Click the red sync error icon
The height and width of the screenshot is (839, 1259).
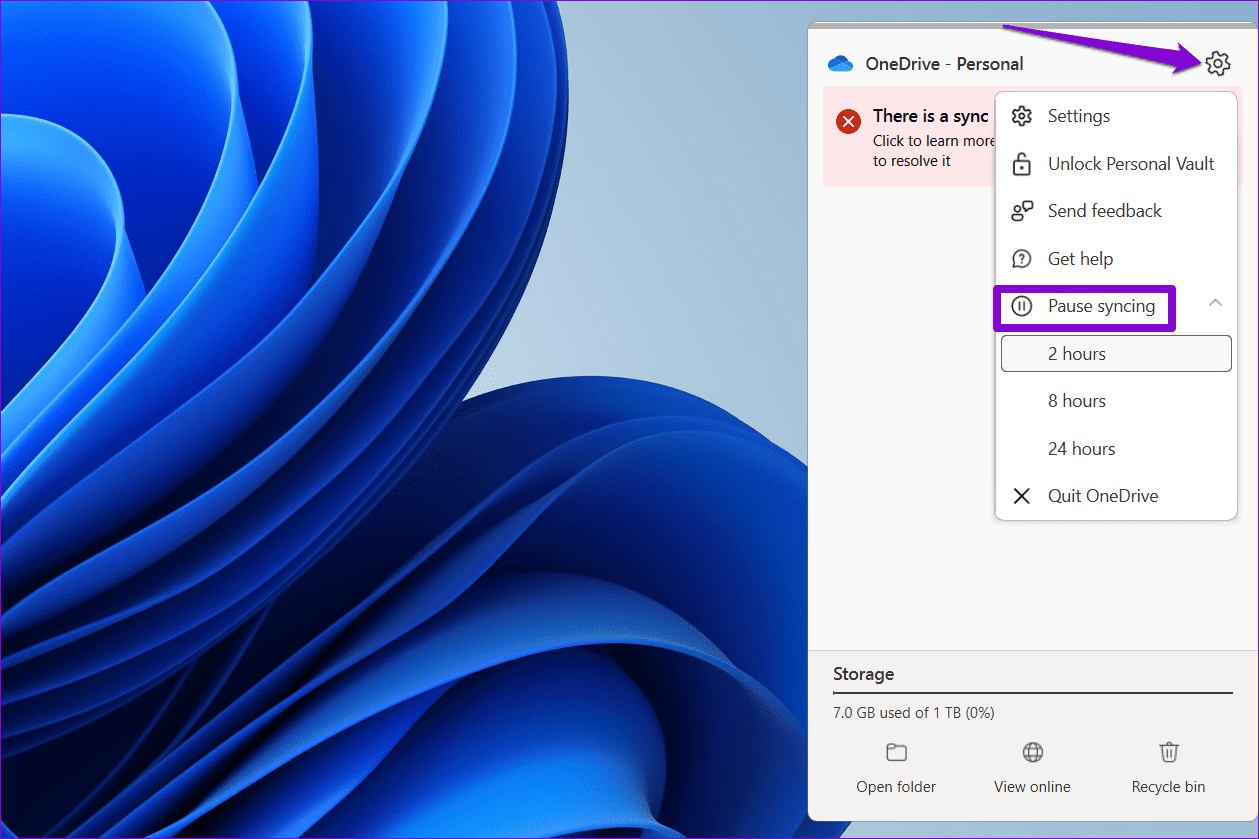849,122
